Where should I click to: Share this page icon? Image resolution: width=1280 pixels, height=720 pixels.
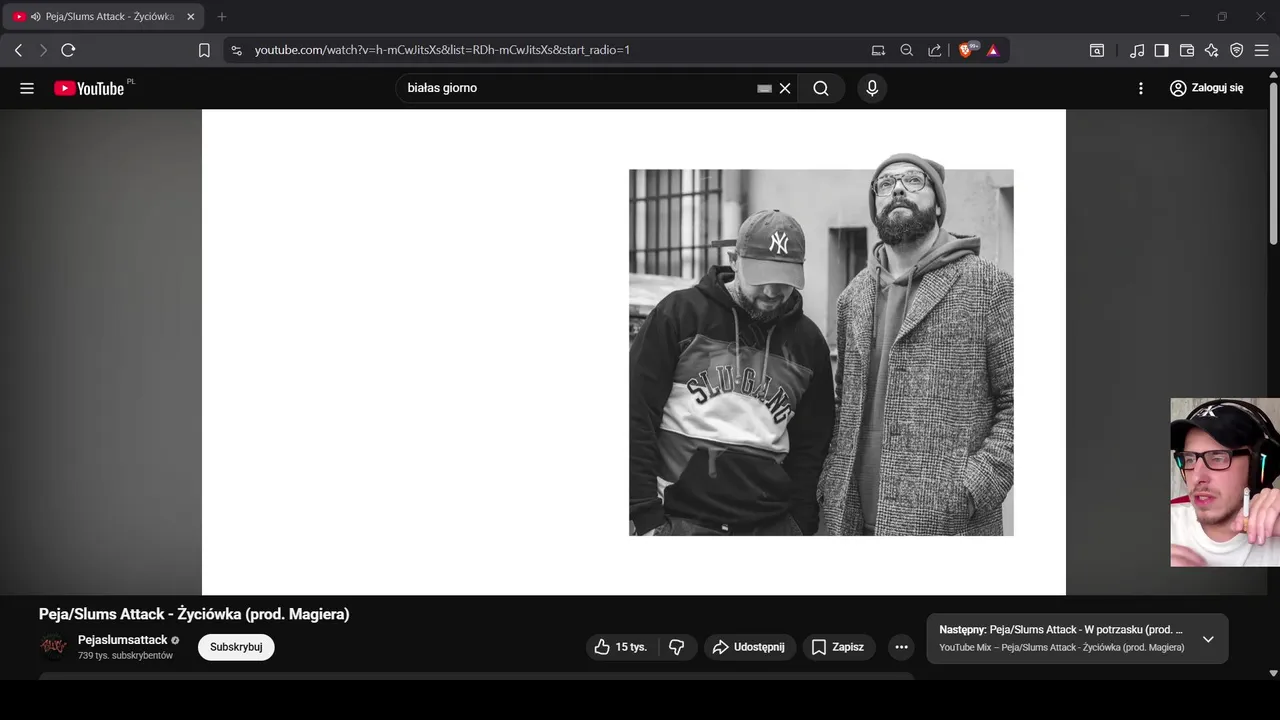(934, 50)
